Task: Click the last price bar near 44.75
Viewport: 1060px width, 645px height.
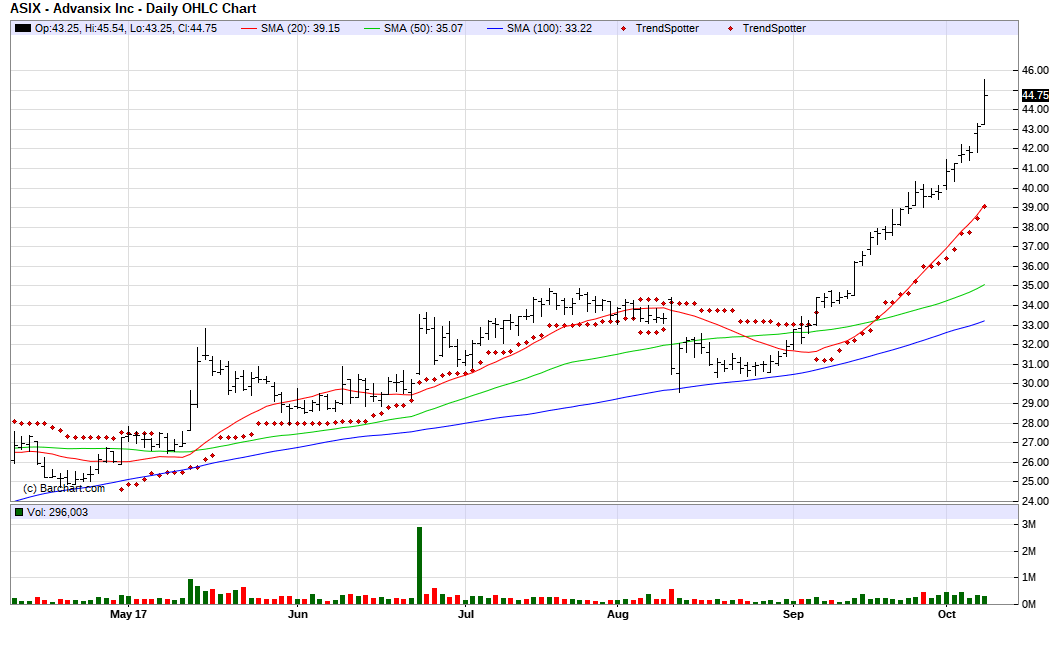Action: tap(984, 101)
